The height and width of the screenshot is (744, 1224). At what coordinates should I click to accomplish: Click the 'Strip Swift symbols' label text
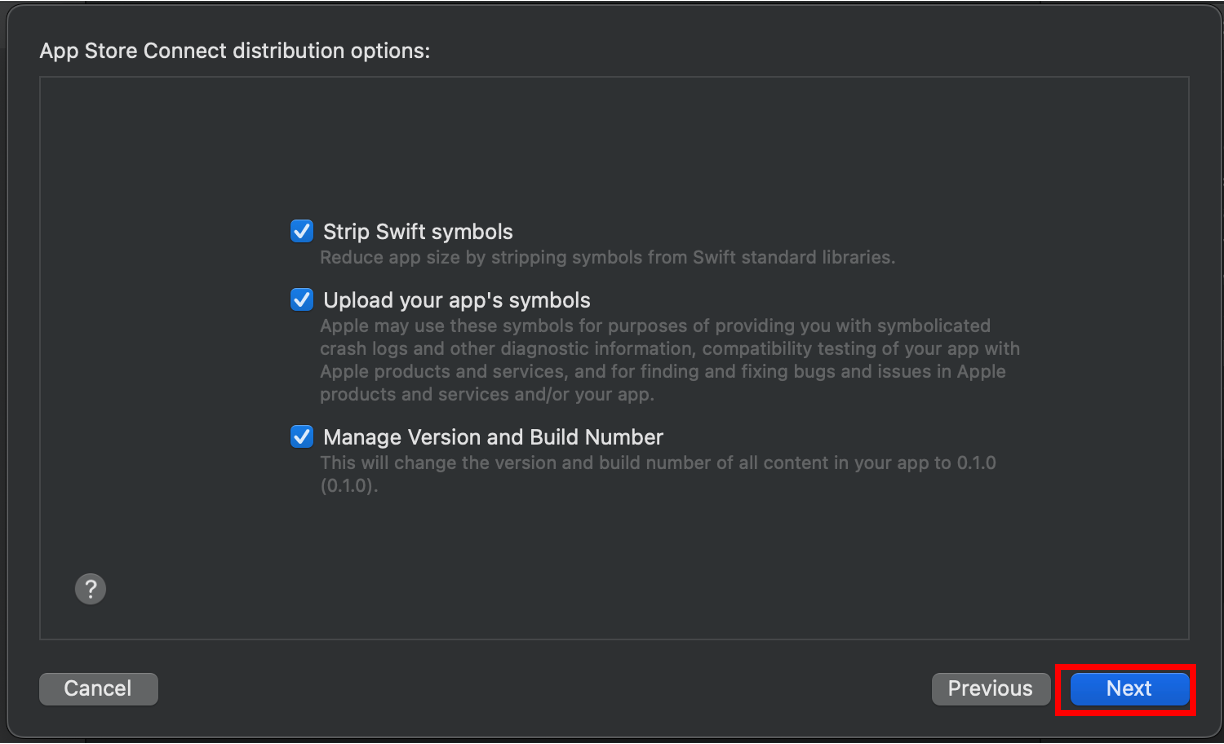pyautogui.click(x=418, y=232)
